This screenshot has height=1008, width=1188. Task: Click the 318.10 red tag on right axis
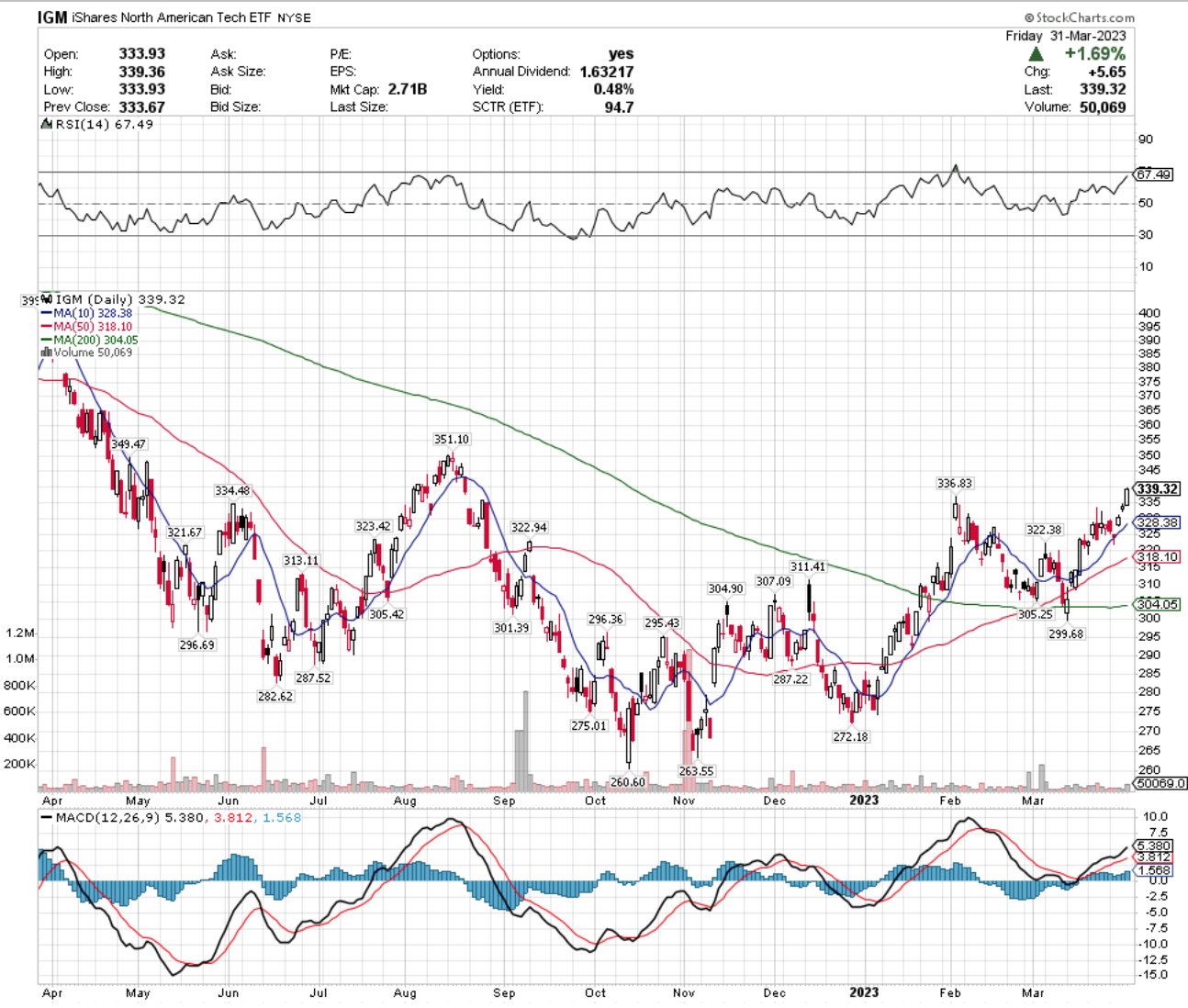tap(1158, 557)
